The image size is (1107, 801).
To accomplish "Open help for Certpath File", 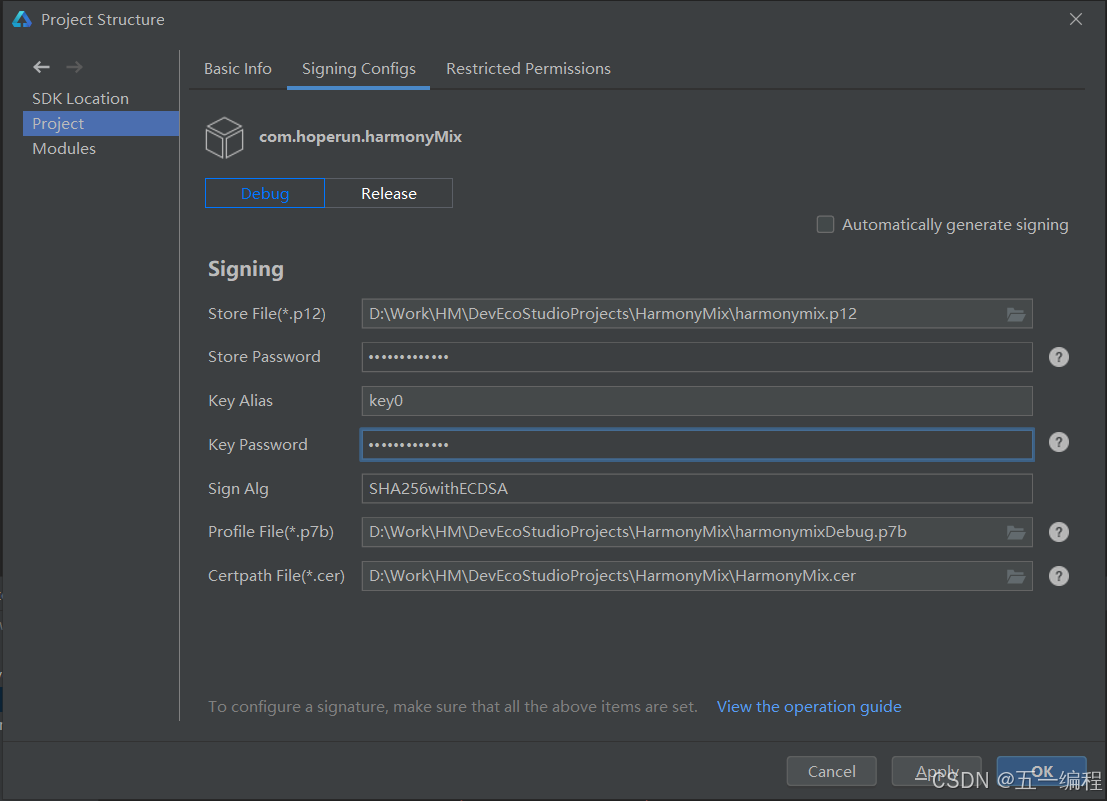I will click(x=1058, y=577).
